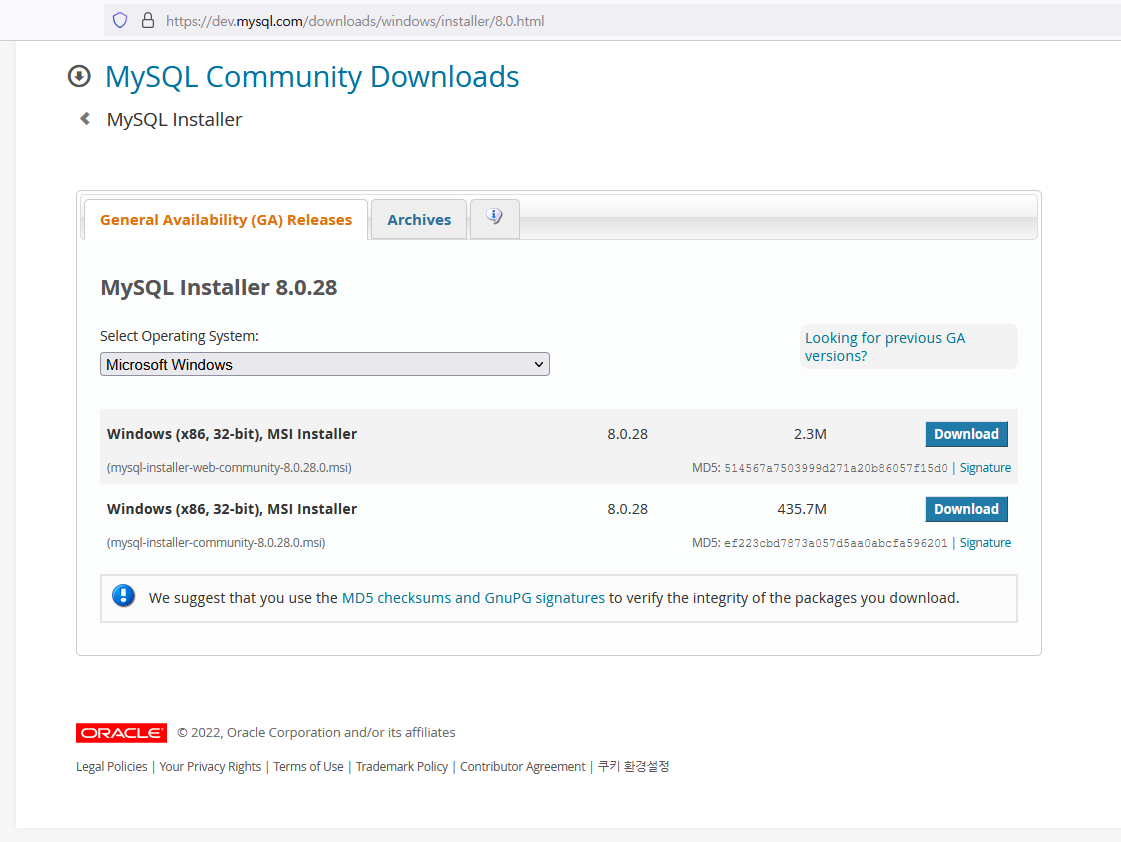Click filename mysql-installer-community-8.0.28.0.msi text
Image resolution: width=1121 pixels, height=842 pixels.
[216, 543]
